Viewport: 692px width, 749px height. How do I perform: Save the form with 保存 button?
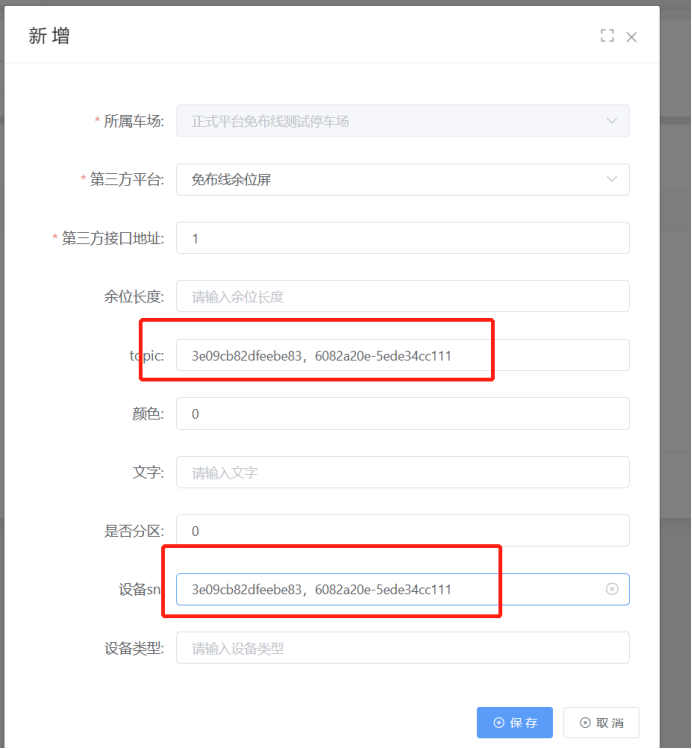click(515, 723)
